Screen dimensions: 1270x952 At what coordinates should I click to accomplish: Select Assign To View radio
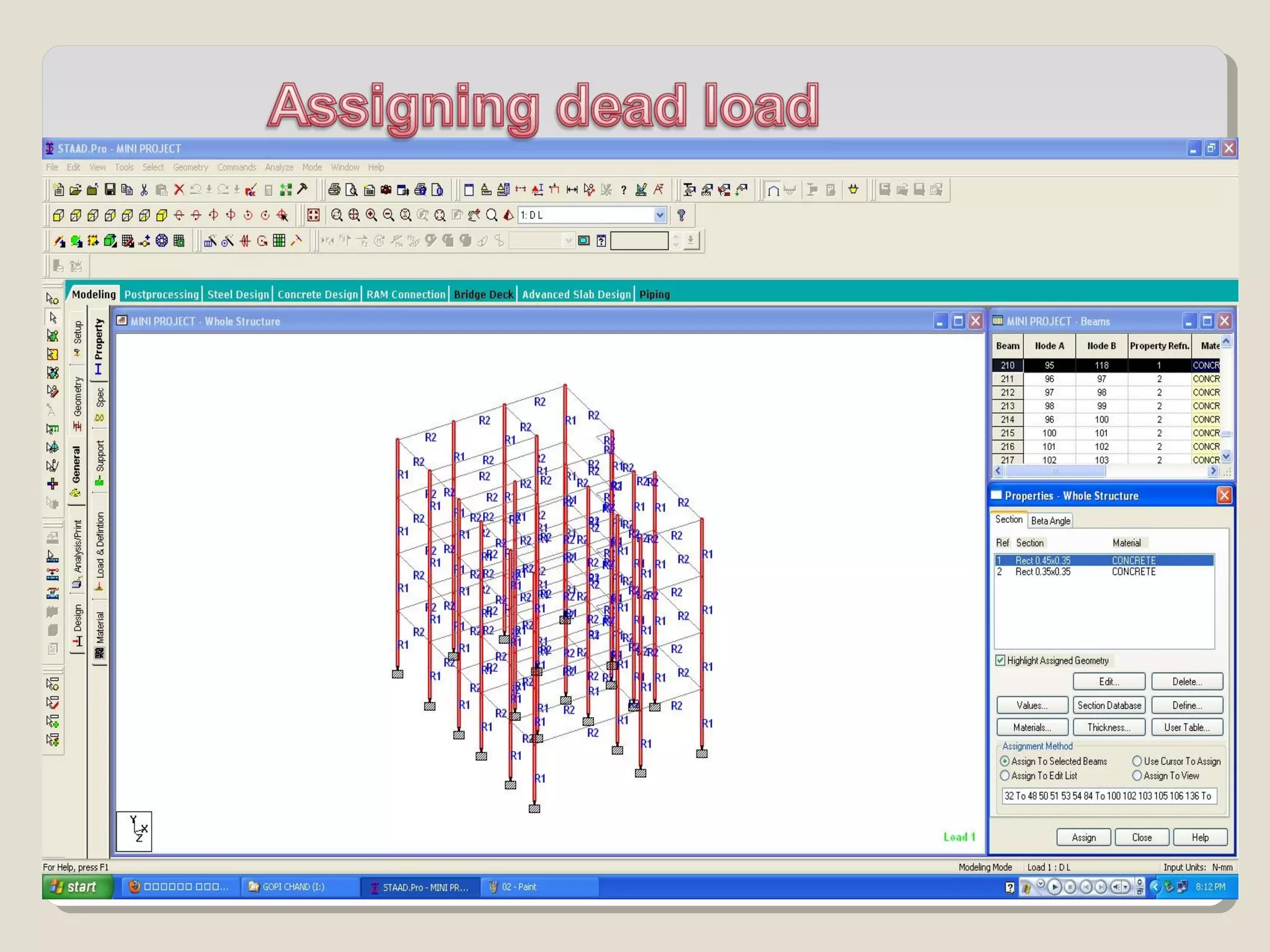pos(1137,775)
